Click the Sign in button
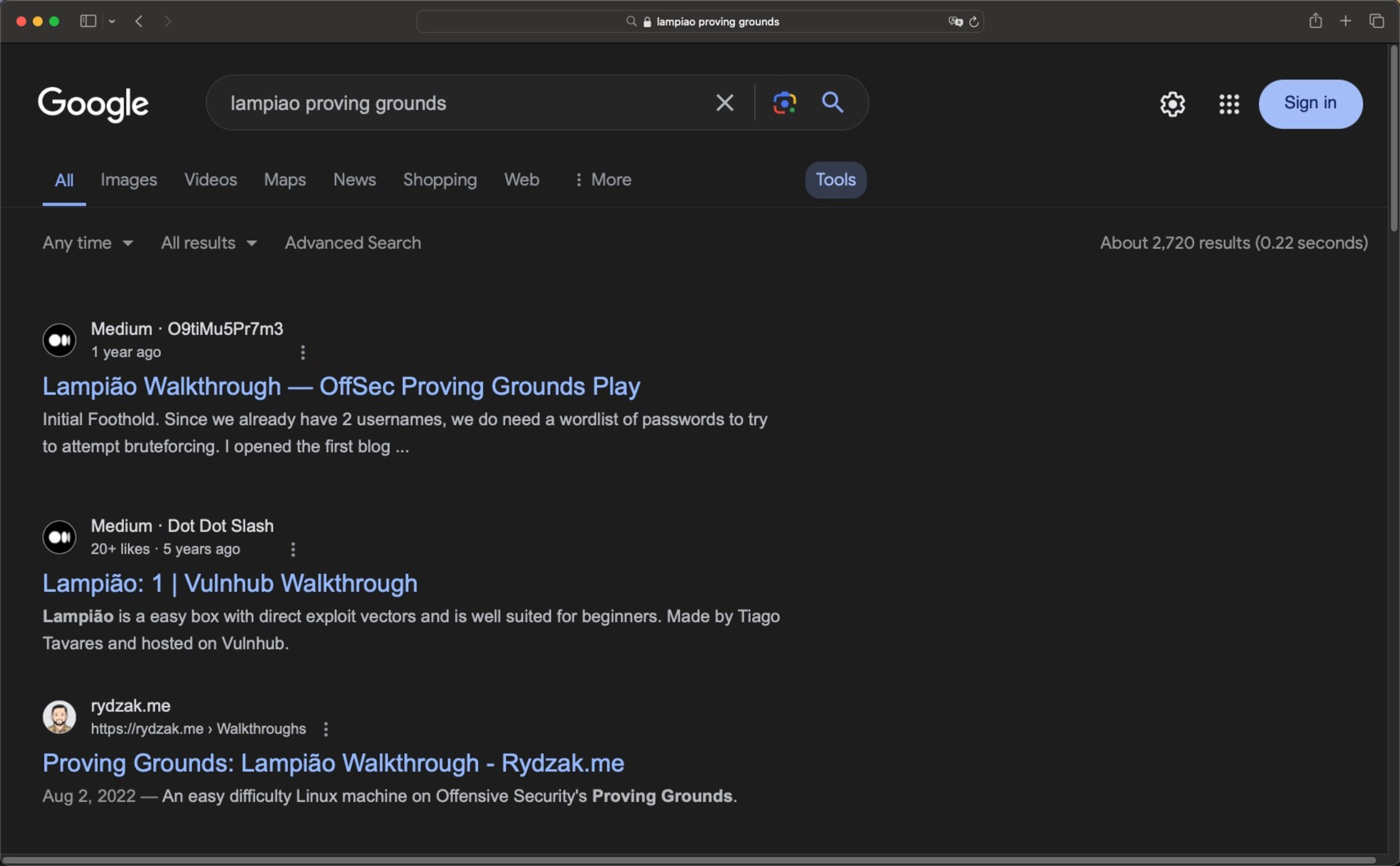1400x866 pixels. point(1309,104)
